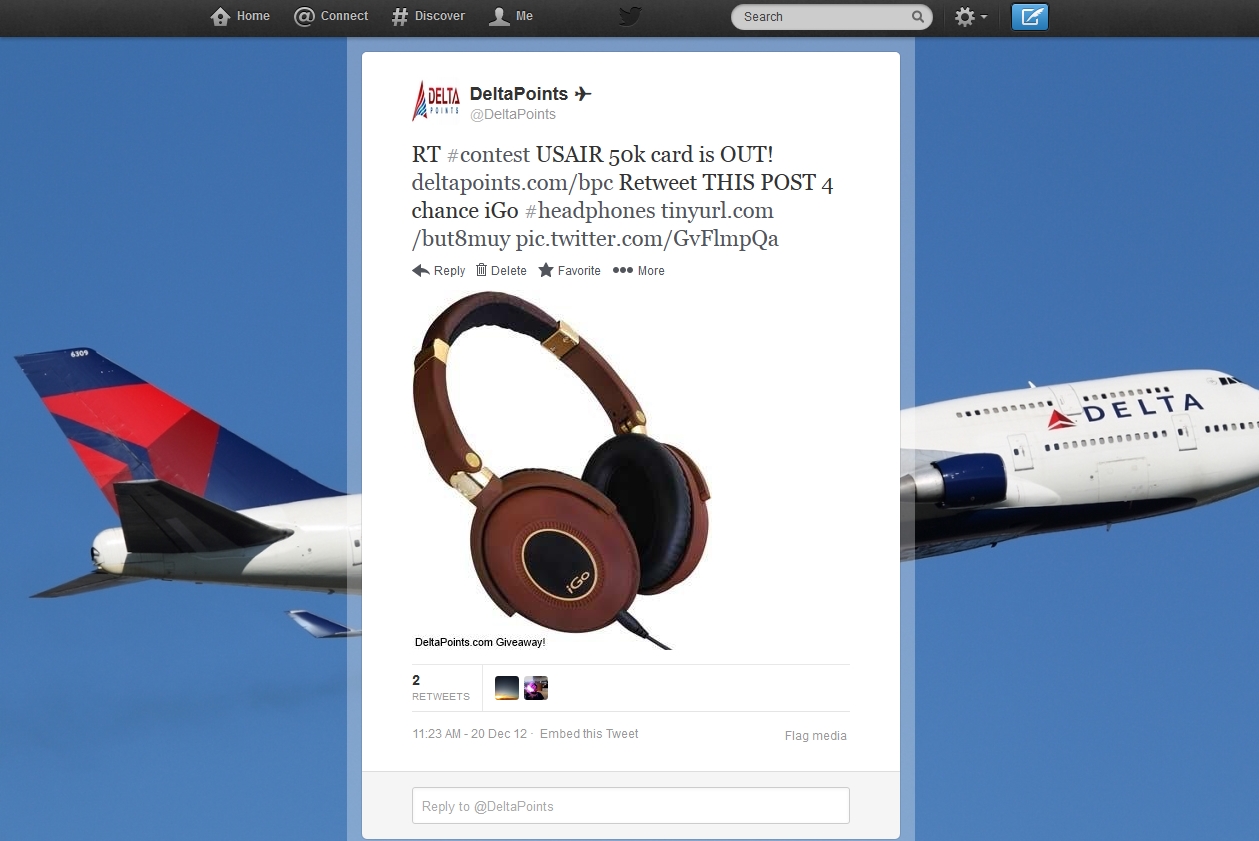View first retweeter's avatar
This screenshot has width=1259, height=841.
(507, 688)
